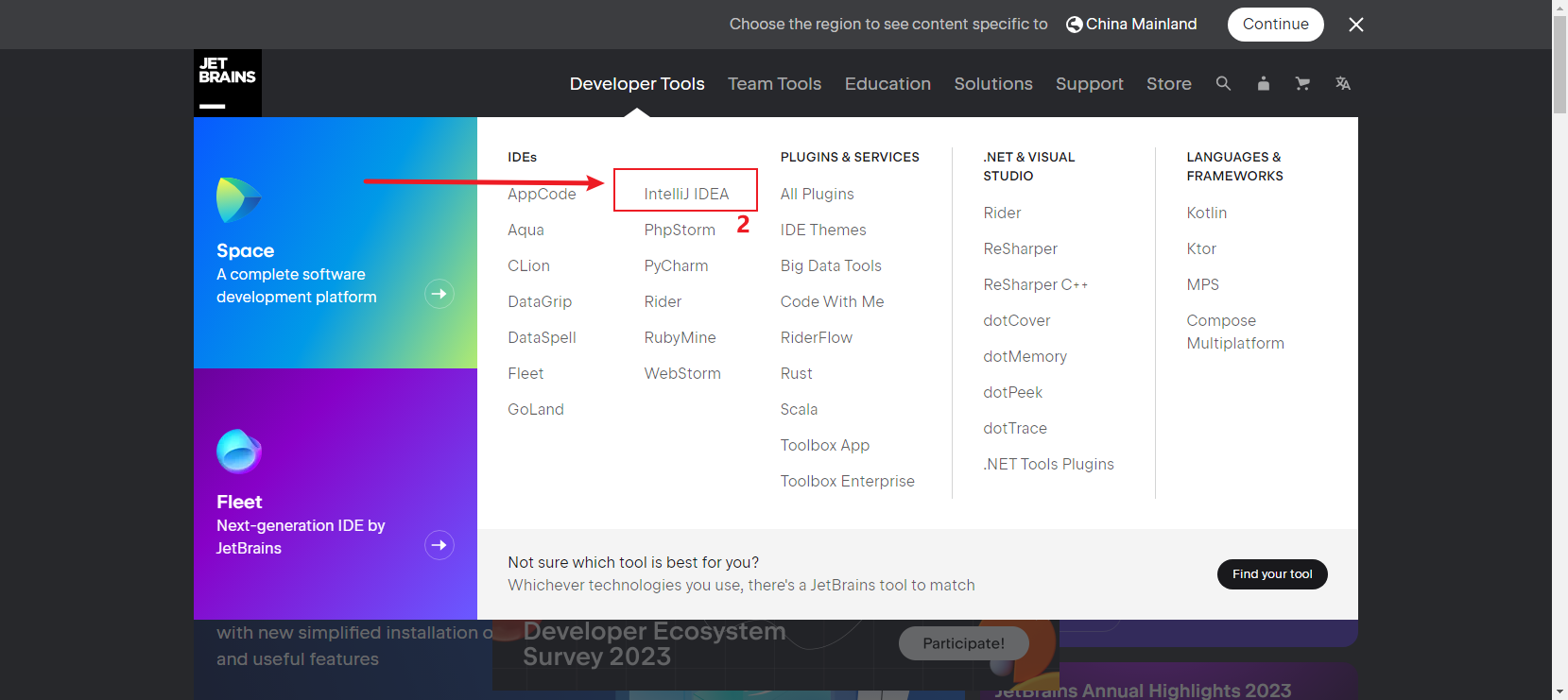Click the Find your tool button

click(1272, 574)
